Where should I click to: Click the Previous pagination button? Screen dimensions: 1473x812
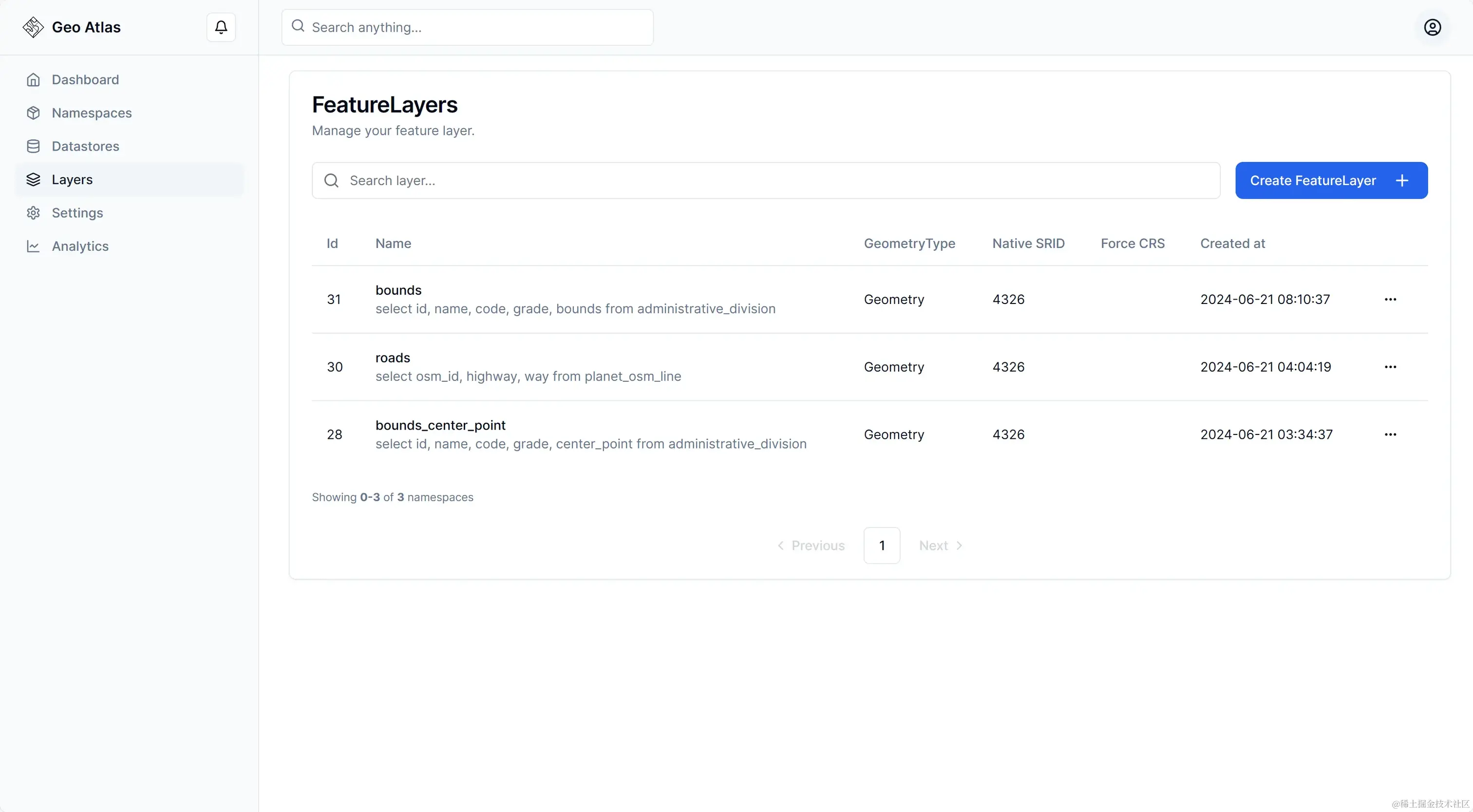coord(811,545)
